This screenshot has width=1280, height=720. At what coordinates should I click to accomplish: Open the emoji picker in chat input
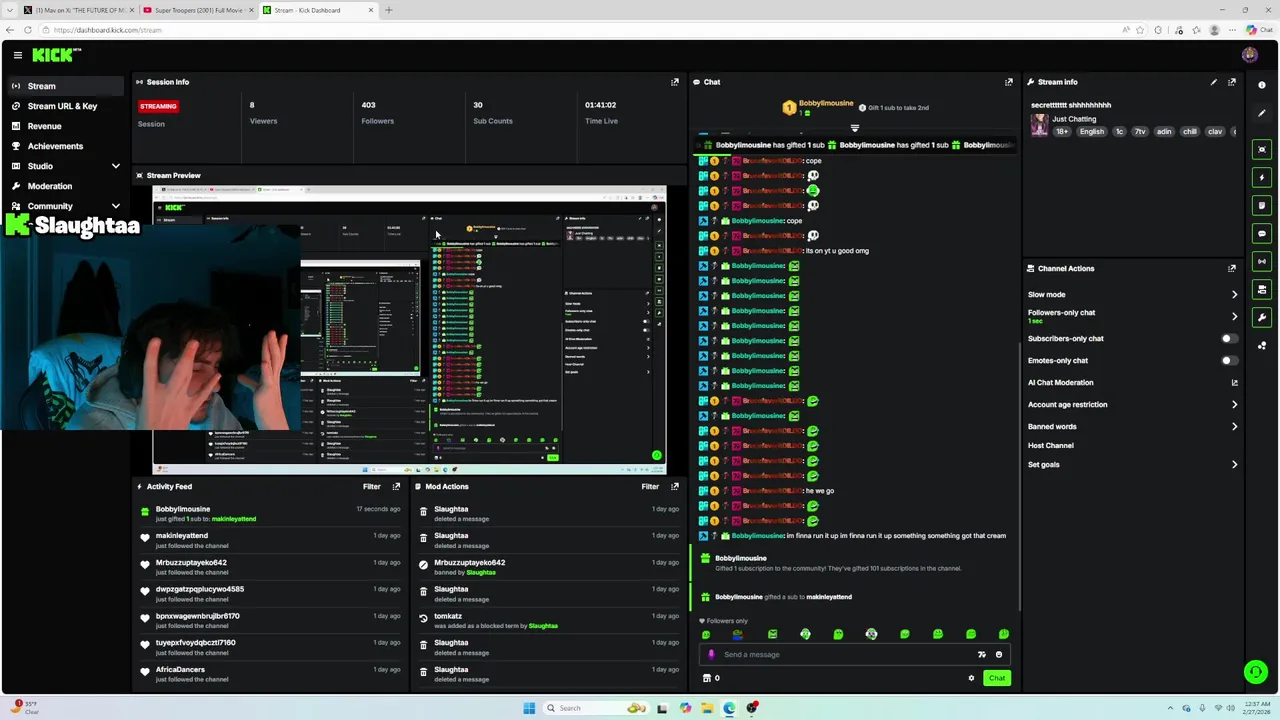click(998, 654)
